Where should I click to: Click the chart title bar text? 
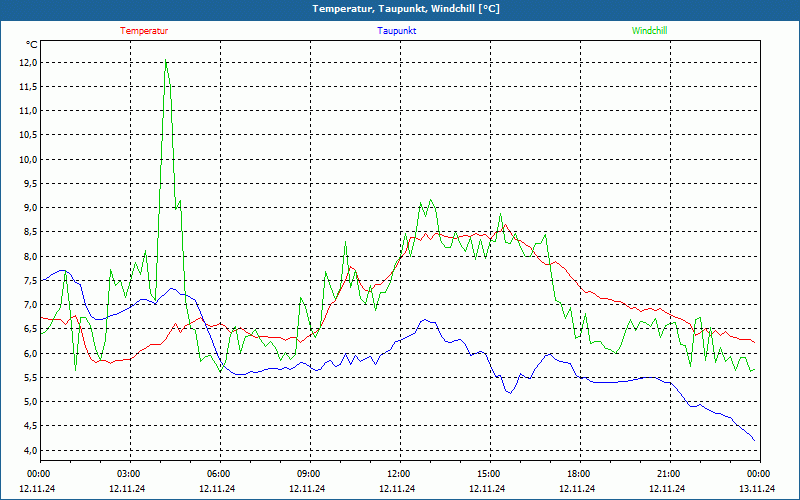[406, 9]
